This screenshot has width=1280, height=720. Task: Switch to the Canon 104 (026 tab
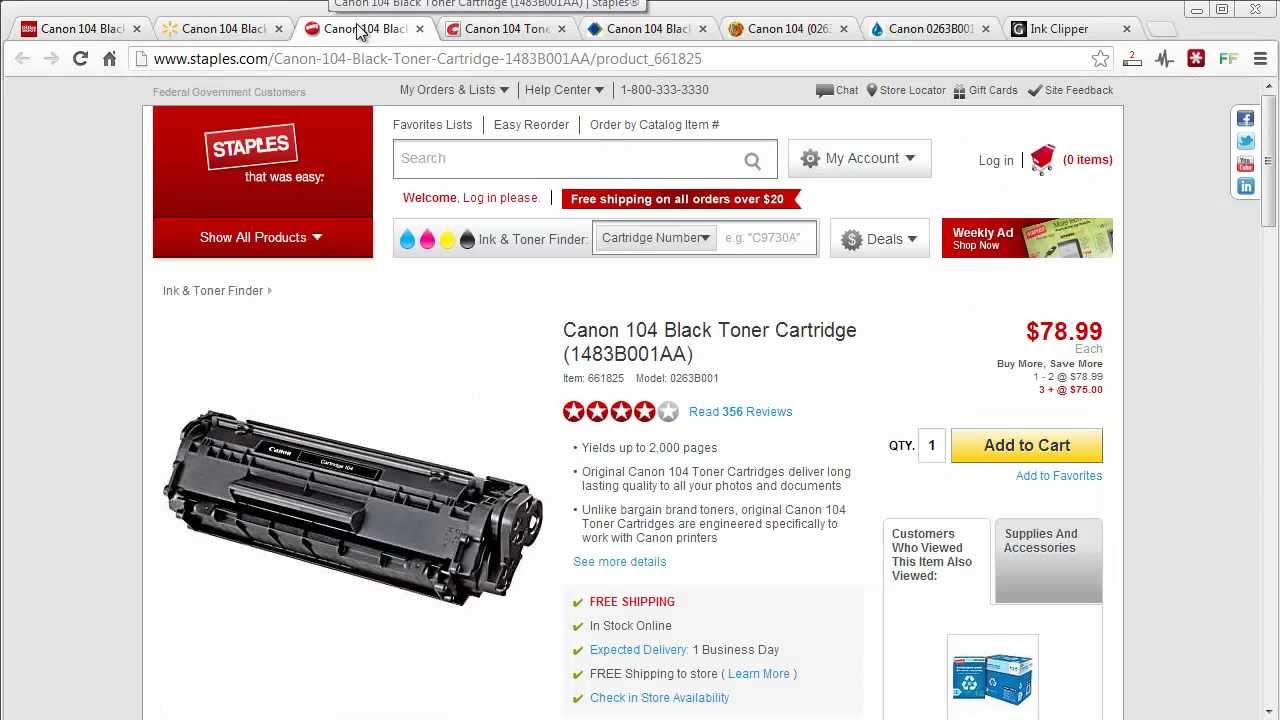[787, 29]
